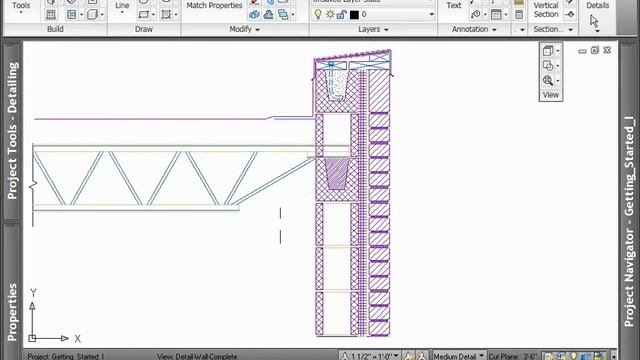This screenshot has height=360, width=640.
Task: Click the calculator-like icon right of Annotation
Action: click(519, 15)
